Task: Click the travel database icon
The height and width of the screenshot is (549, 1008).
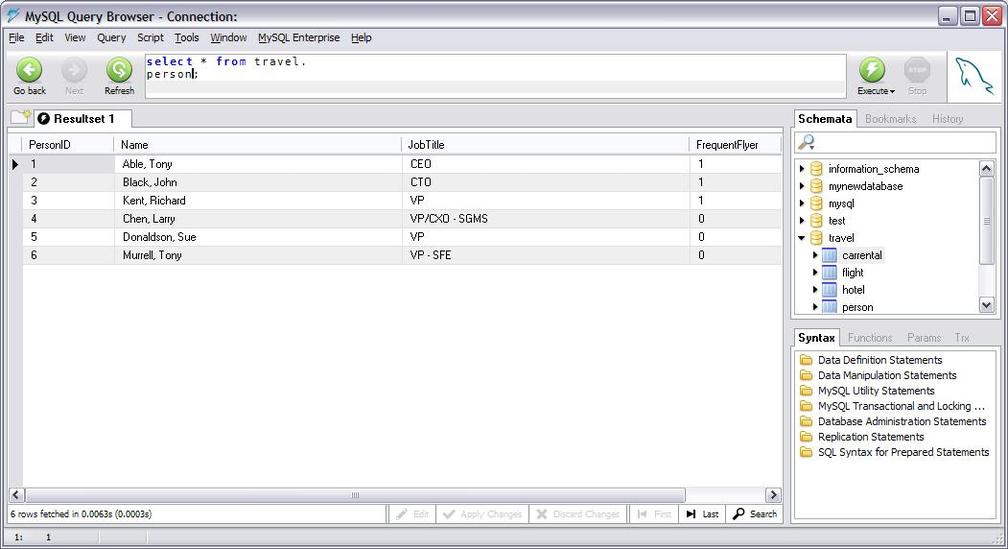Action: pos(816,238)
